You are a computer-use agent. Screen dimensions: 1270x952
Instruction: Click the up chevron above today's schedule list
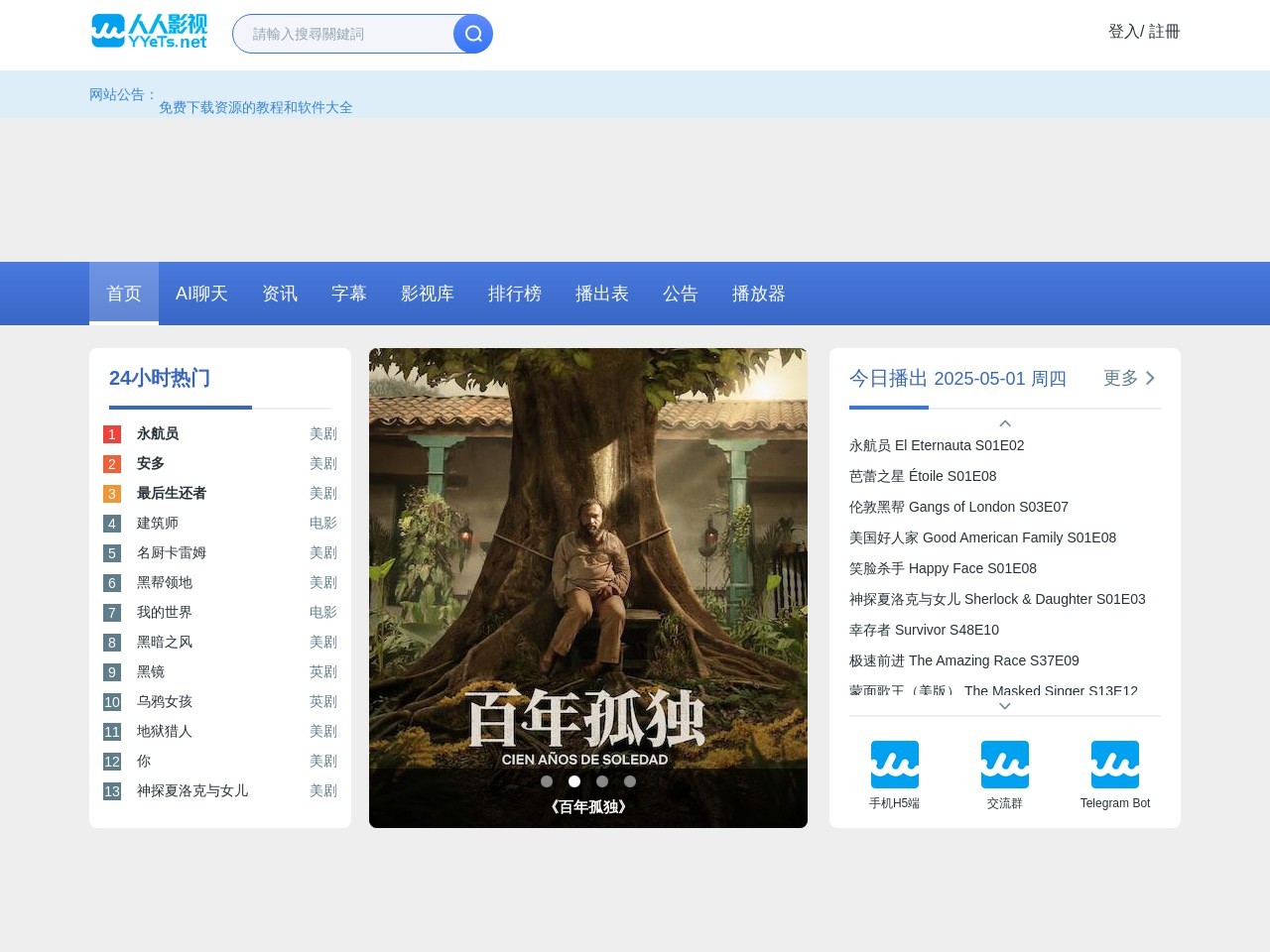pos(1005,423)
